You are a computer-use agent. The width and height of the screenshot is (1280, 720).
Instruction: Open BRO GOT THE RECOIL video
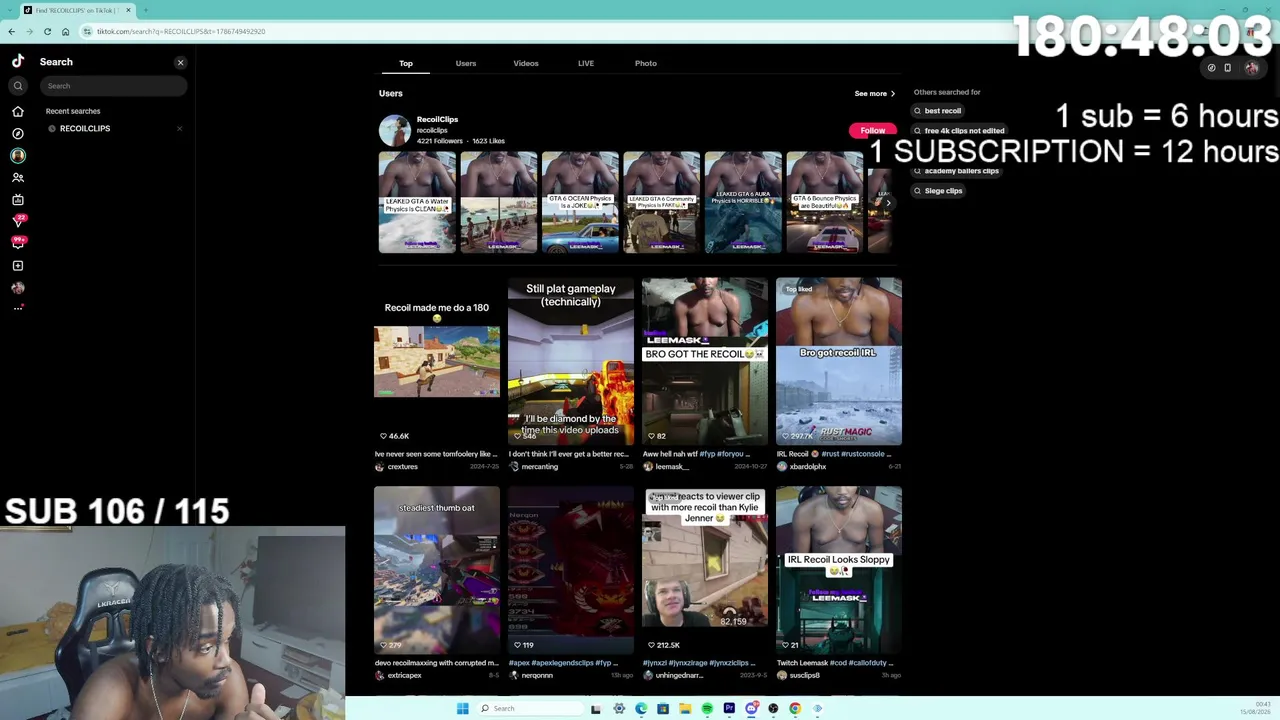(705, 361)
